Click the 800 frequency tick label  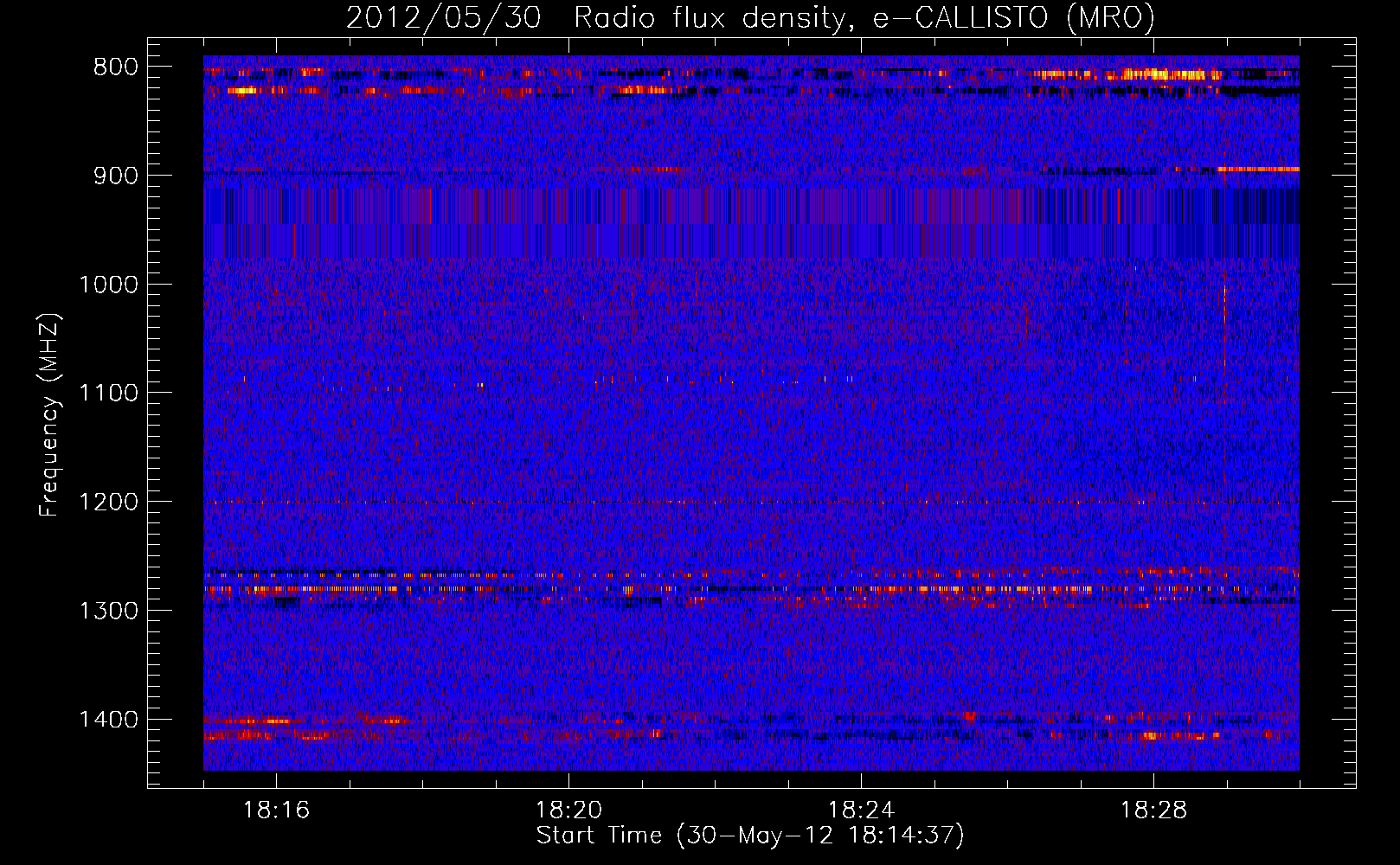115,67
